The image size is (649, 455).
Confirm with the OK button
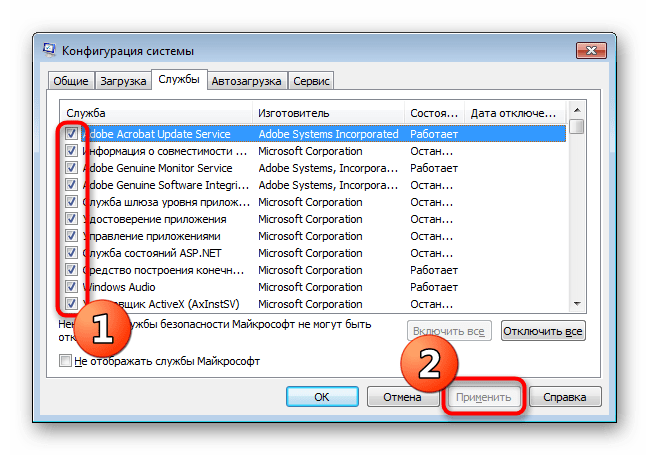pyautogui.click(x=322, y=397)
